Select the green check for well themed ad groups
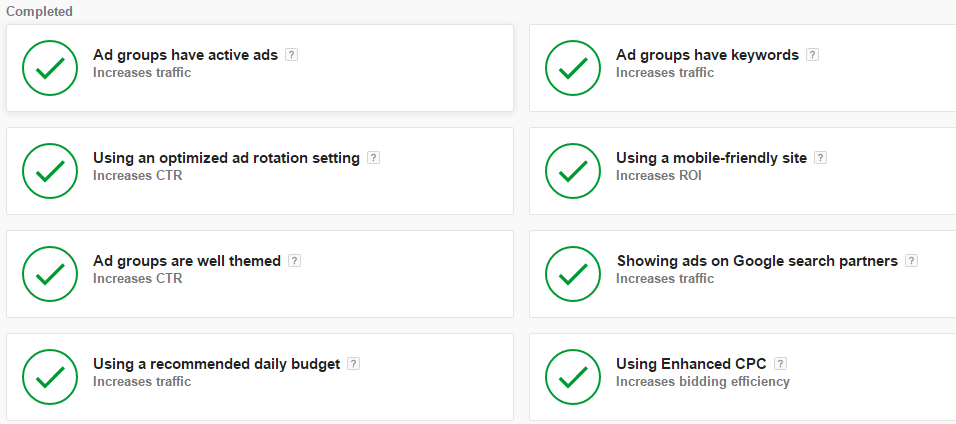 click(50, 274)
